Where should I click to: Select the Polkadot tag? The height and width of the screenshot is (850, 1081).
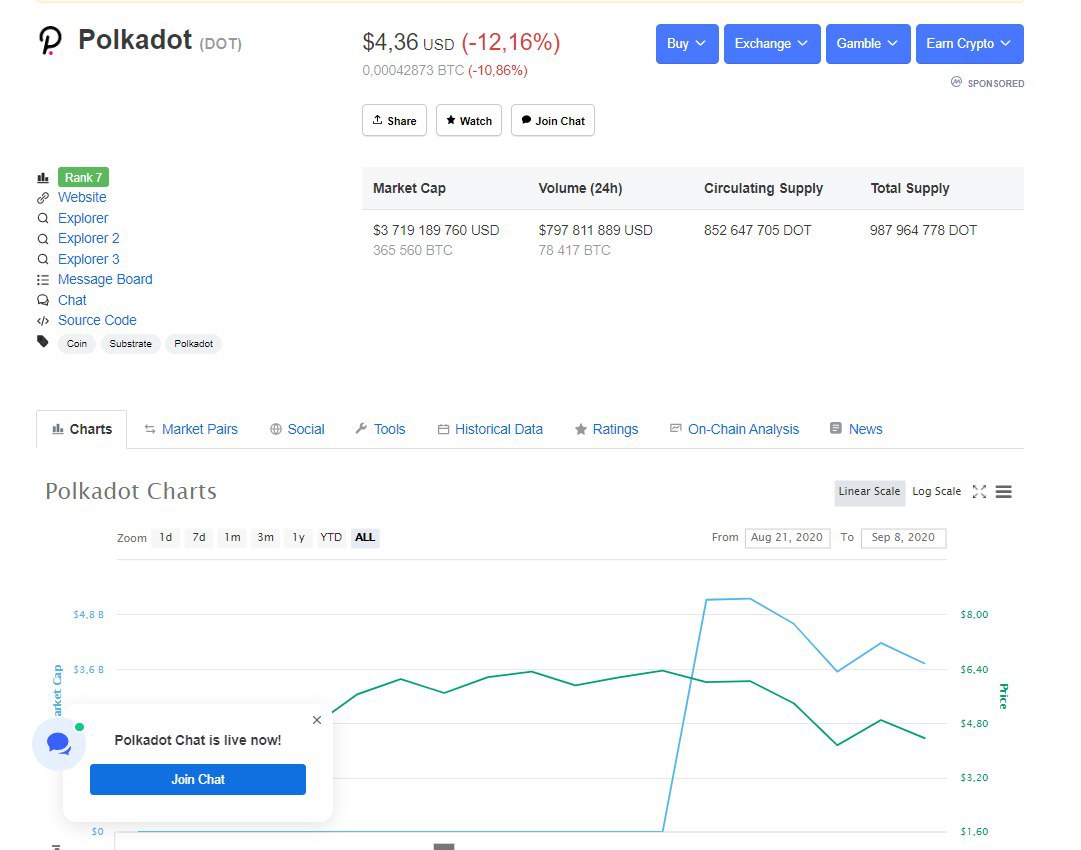coord(193,343)
